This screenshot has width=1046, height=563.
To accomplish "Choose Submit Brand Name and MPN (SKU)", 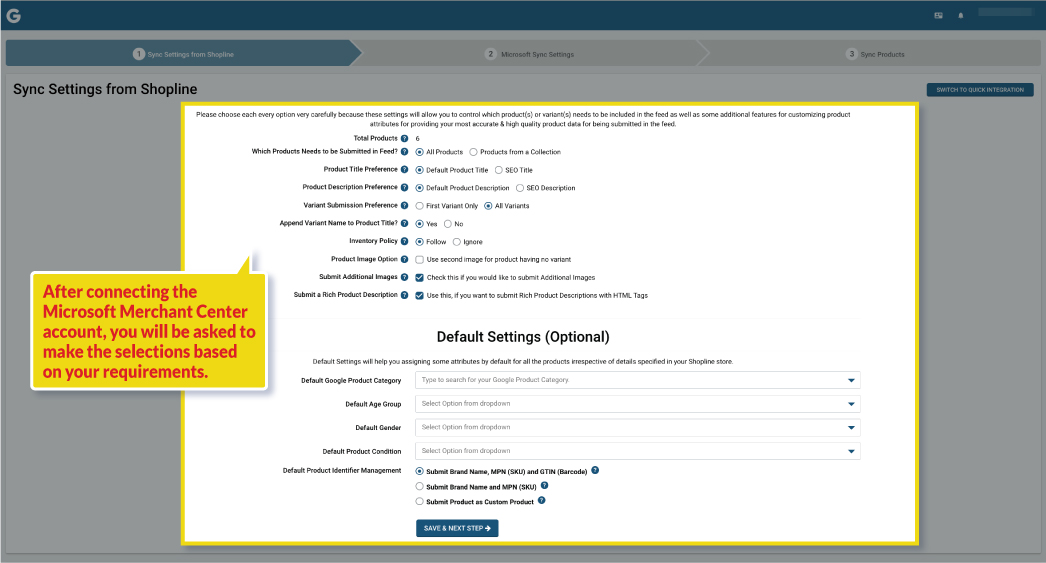I will (x=420, y=486).
